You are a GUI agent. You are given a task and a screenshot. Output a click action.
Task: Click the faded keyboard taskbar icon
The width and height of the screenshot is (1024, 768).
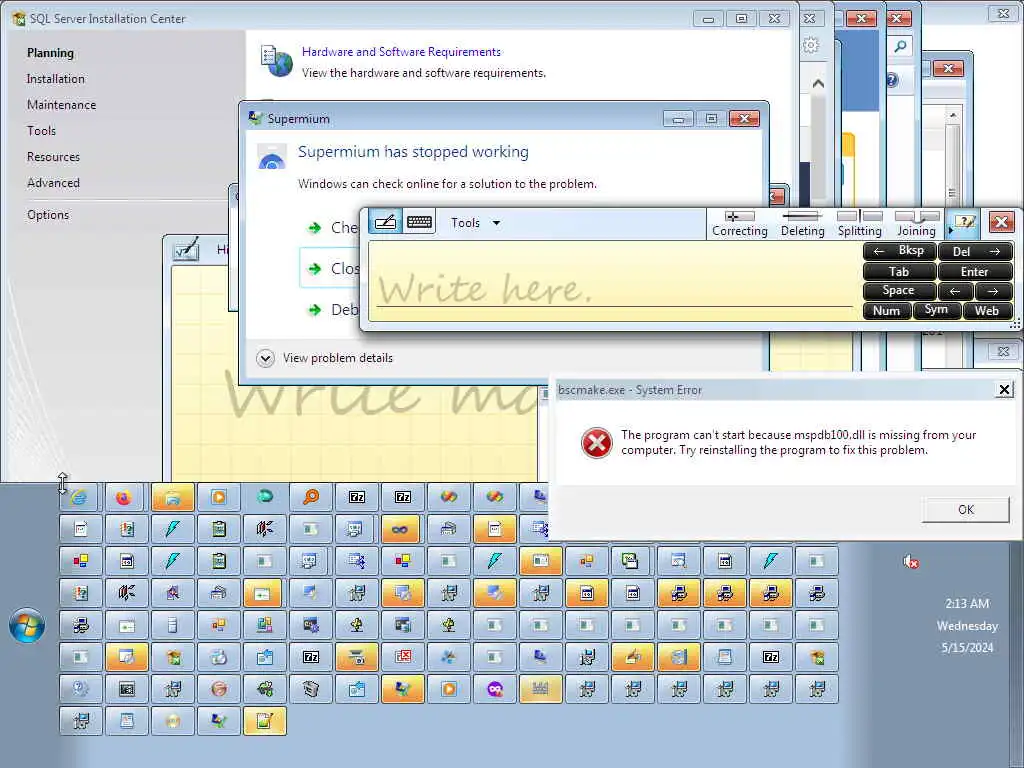[x=540, y=690]
